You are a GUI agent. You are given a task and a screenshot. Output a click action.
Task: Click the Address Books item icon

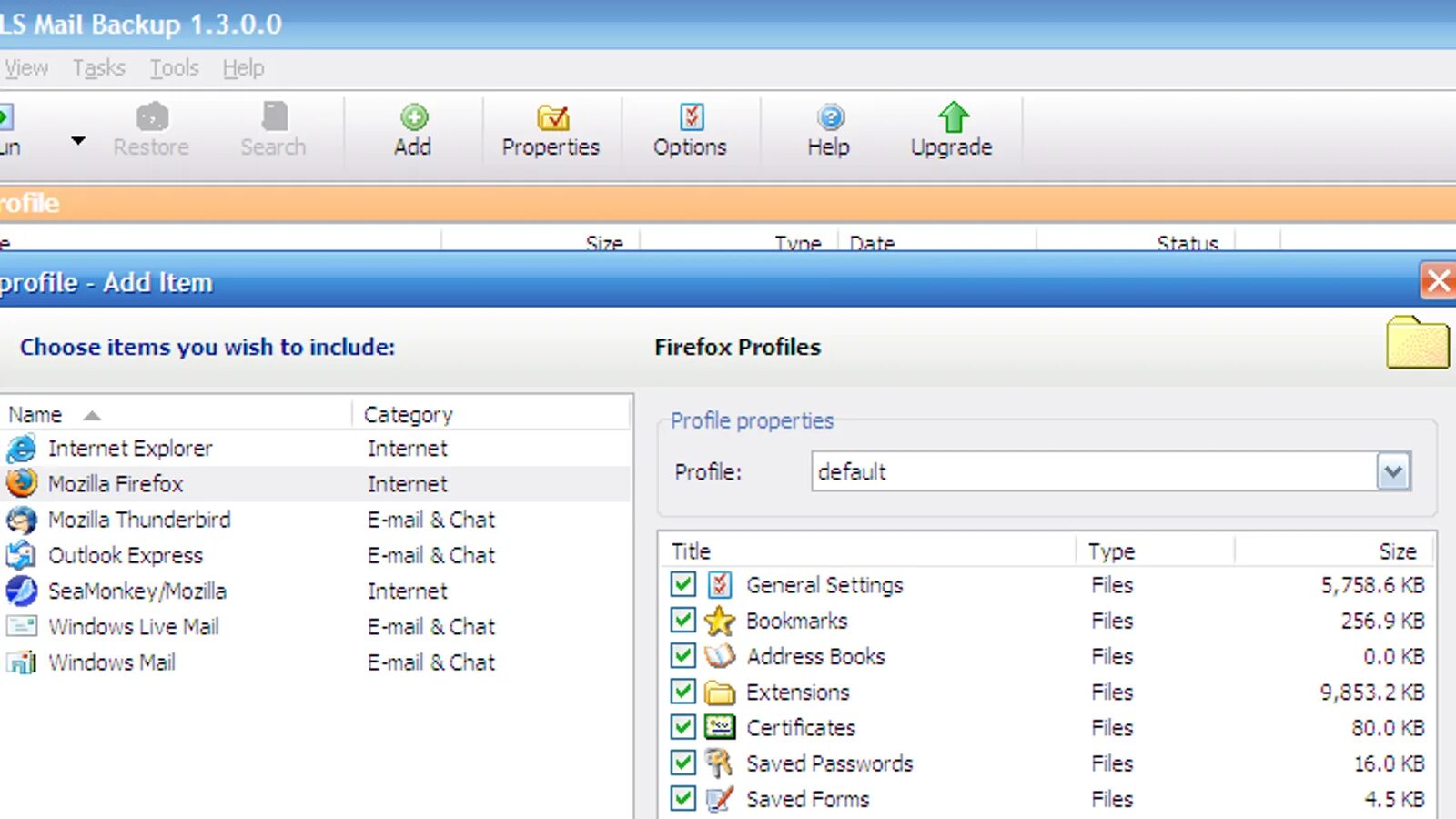[x=720, y=656]
